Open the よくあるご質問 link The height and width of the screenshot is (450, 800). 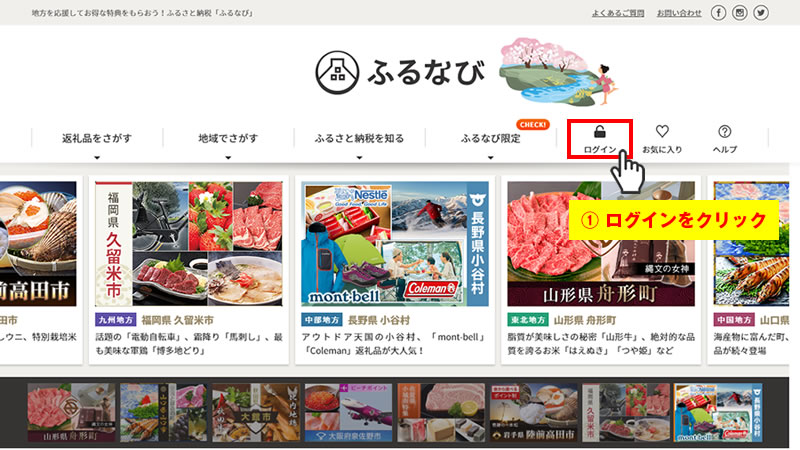point(618,13)
